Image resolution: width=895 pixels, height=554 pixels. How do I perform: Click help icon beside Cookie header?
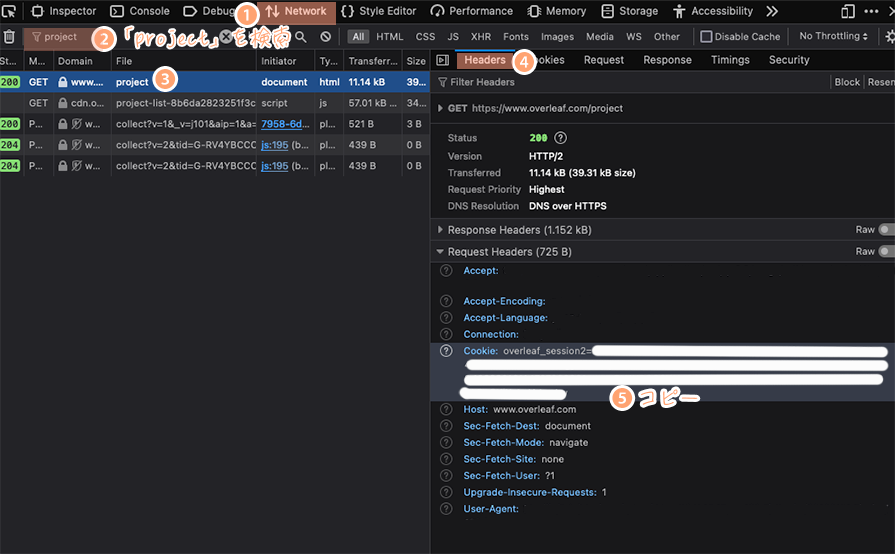(x=446, y=351)
